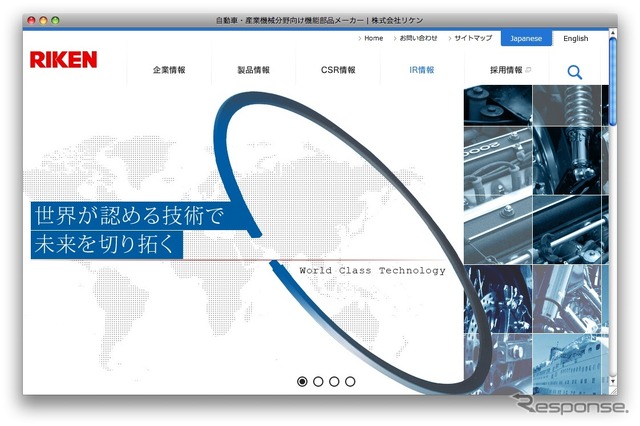Select the fourth carousel slide dot
The image size is (640, 426).
350,382
